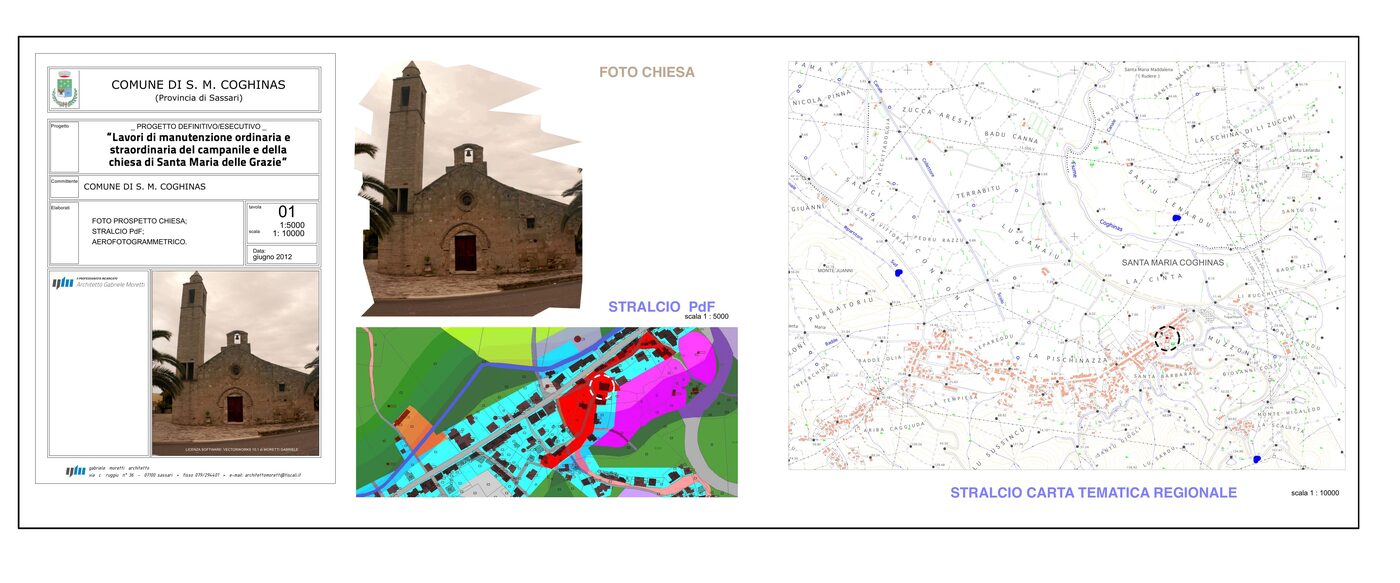Viewport: 1400px width, 583px height.
Task: Click the municipal coat of arms crest
Action: tap(64, 89)
